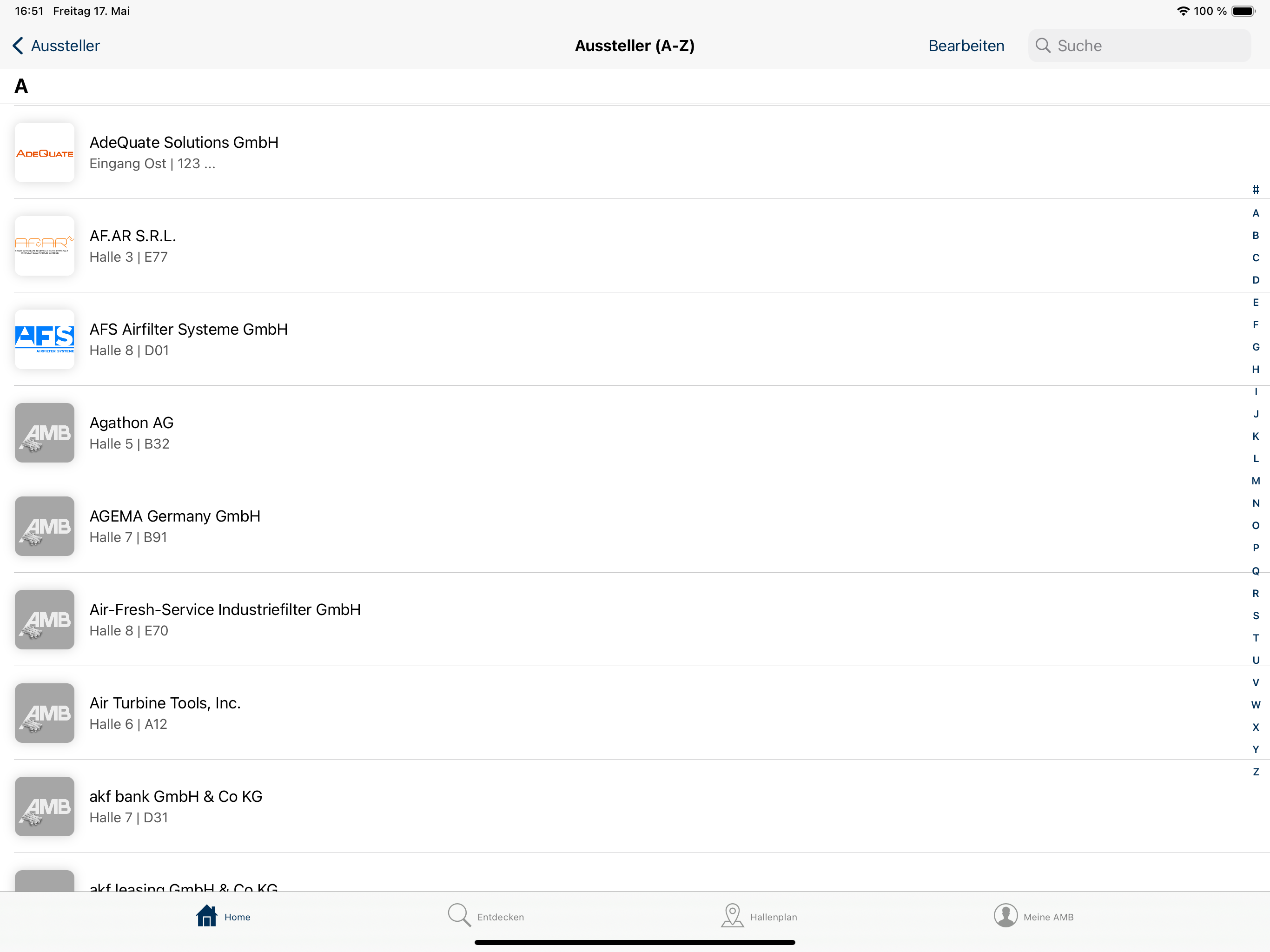Image resolution: width=1270 pixels, height=952 pixels.
Task: Jump to letter F in the index
Action: [x=1256, y=325]
